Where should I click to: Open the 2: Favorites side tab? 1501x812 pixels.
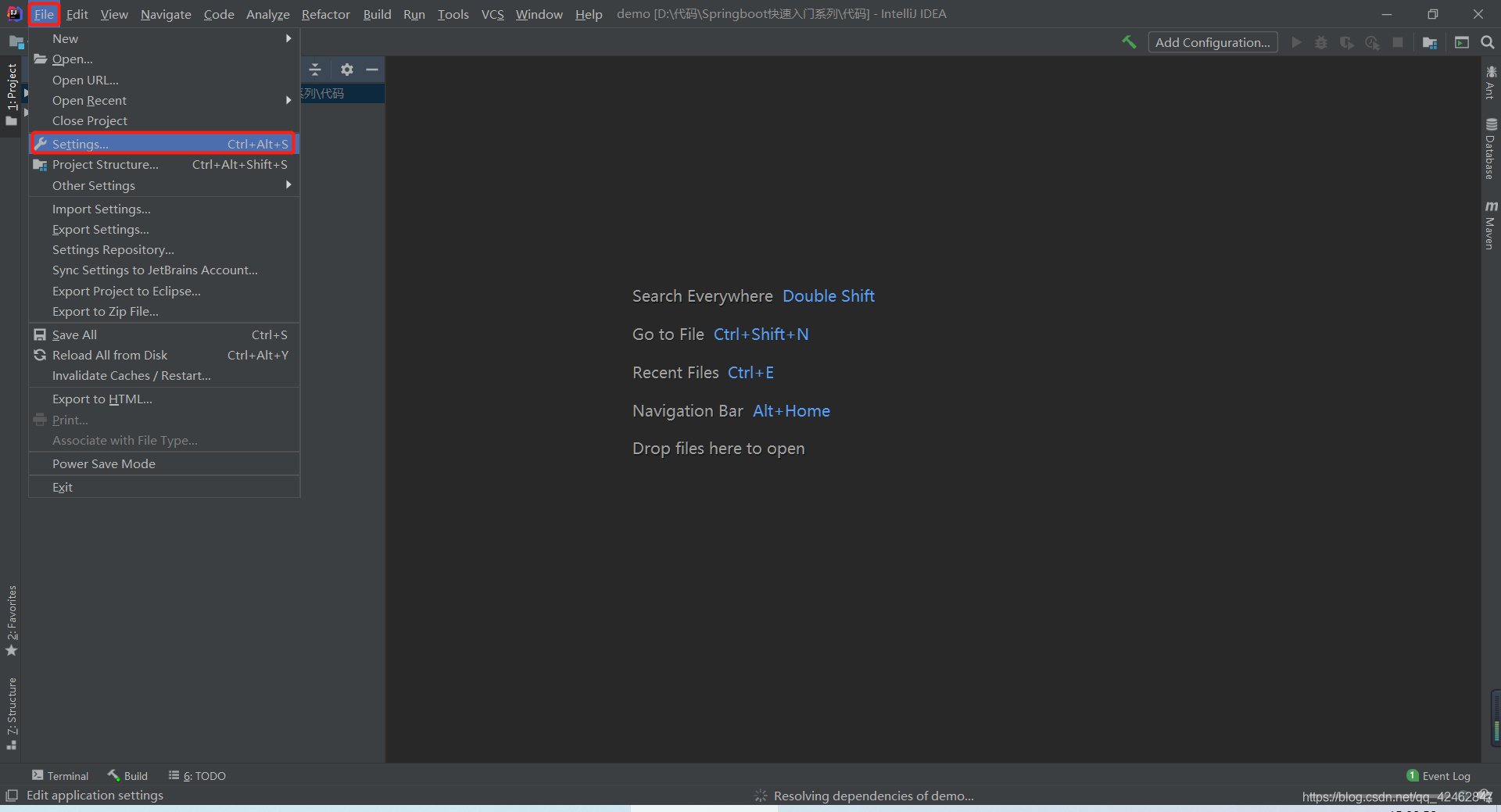[11, 621]
